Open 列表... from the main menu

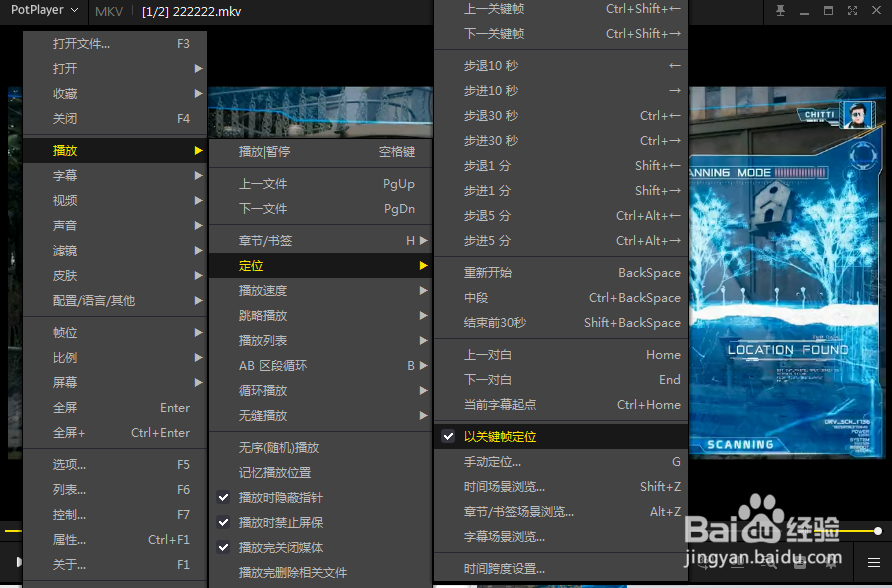pos(115,490)
